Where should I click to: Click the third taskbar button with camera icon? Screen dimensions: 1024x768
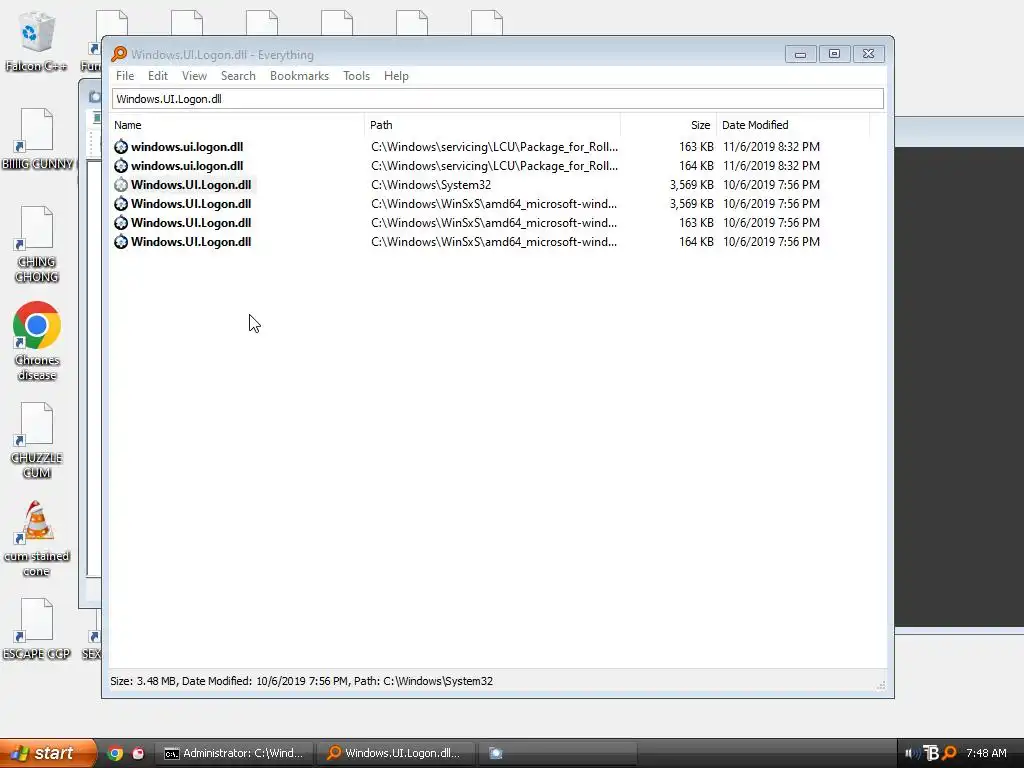click(558, 753)
